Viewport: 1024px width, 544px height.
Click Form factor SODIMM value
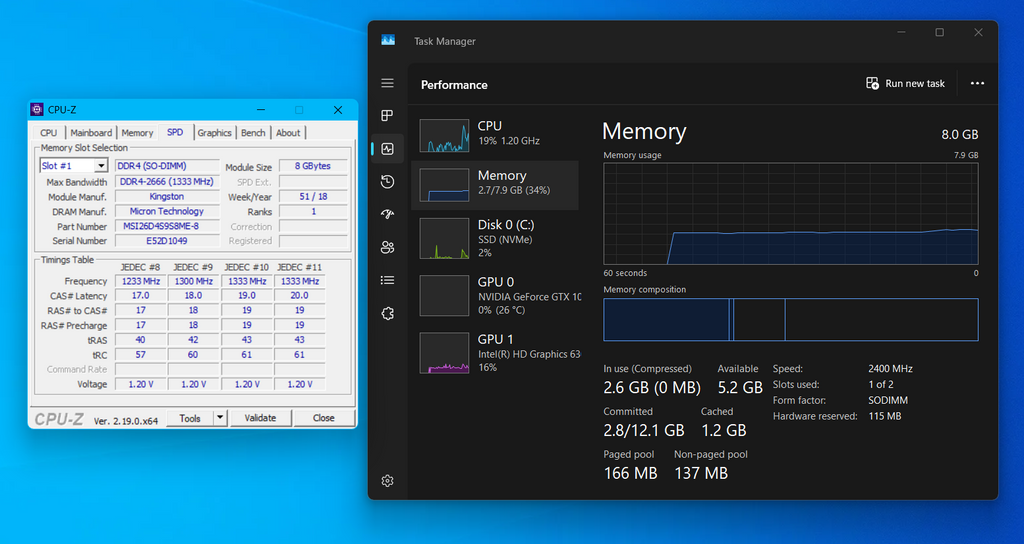pos(888,400)
